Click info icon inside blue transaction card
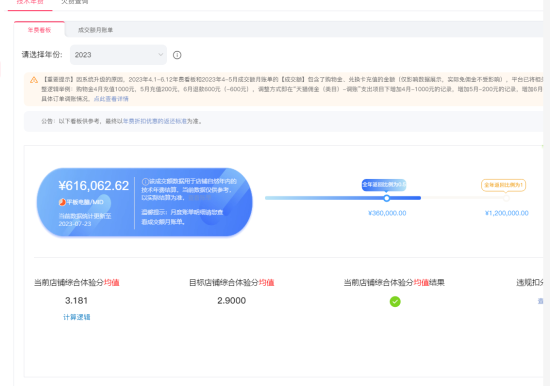The width and height of the screenshot is (550, 386). pos(145,181)
